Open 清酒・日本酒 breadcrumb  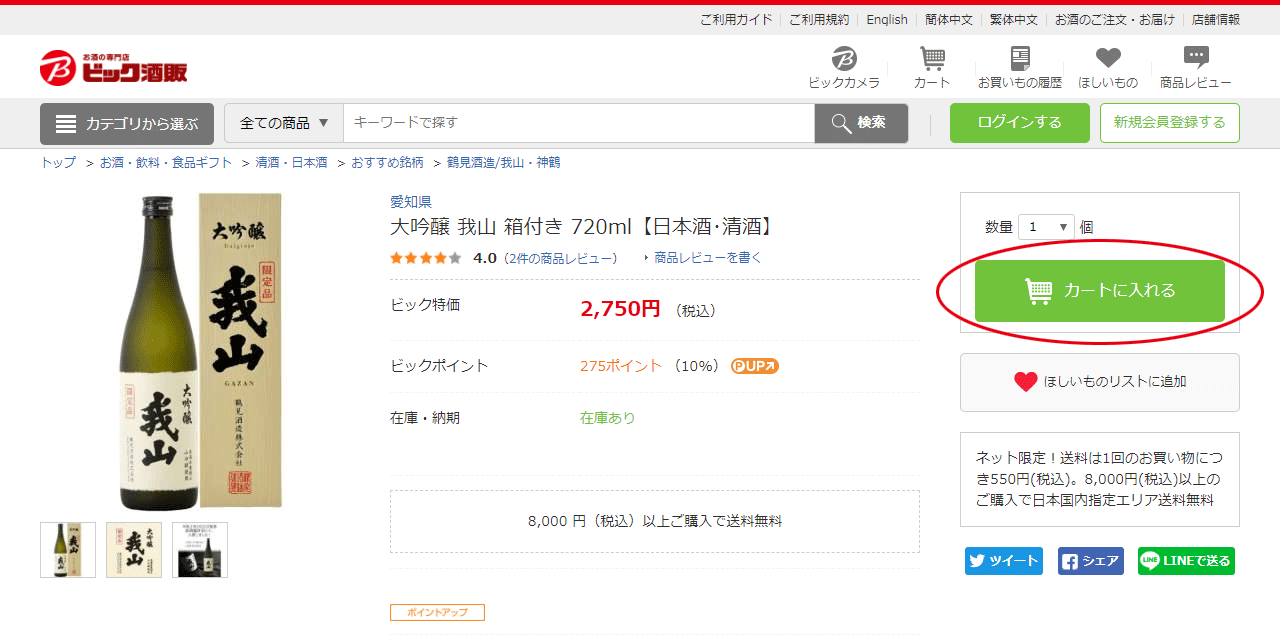[291, 162]
